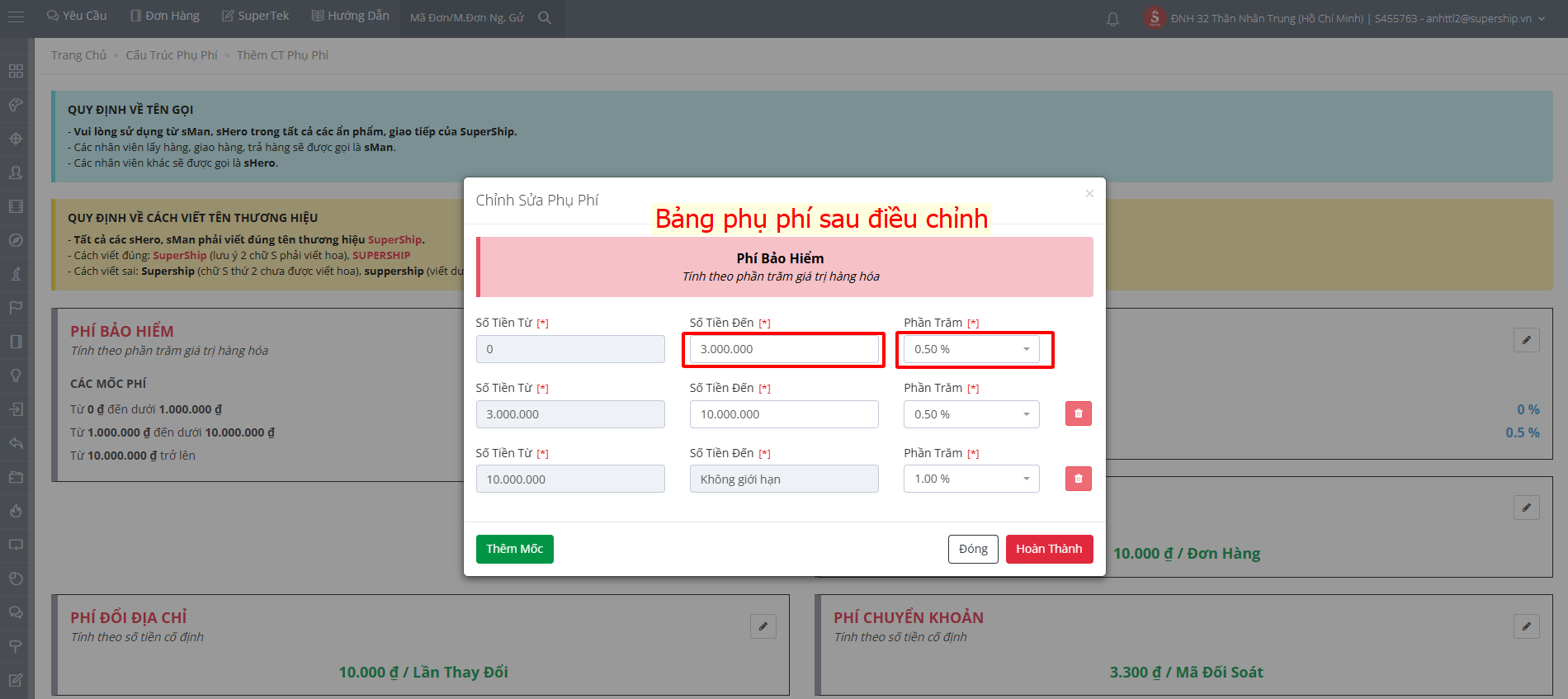Screen dimensions: 1568x699
Task: Open the notification bell
Action: [1112, 18]
